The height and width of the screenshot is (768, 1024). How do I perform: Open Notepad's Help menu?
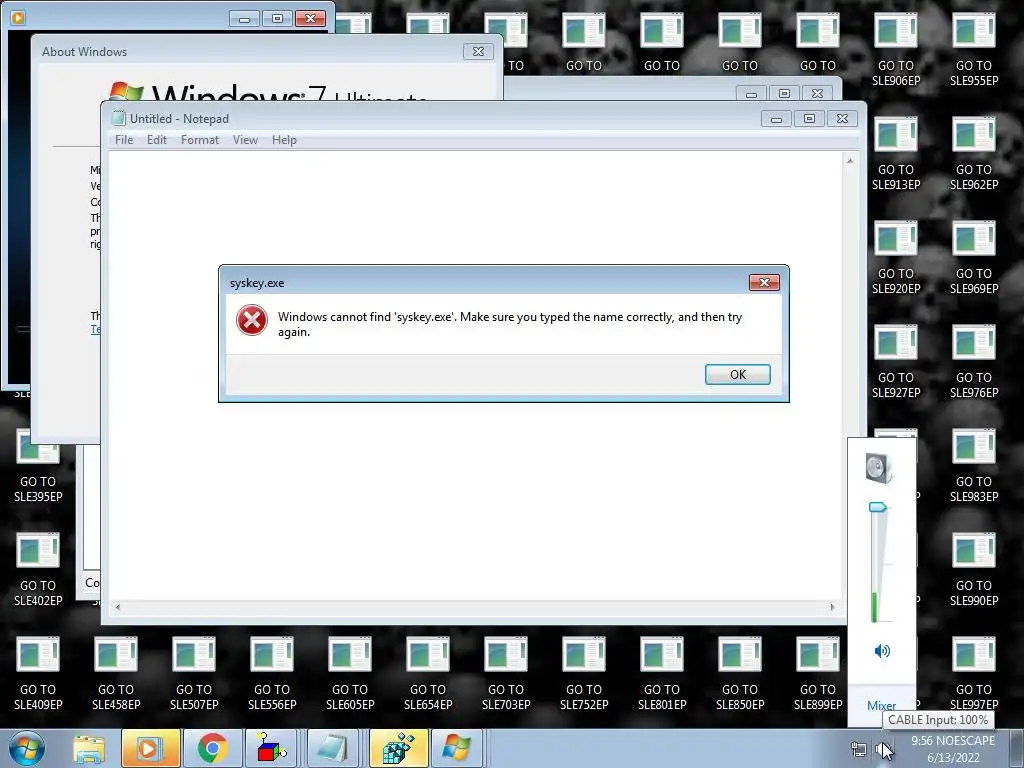(284, 140)
